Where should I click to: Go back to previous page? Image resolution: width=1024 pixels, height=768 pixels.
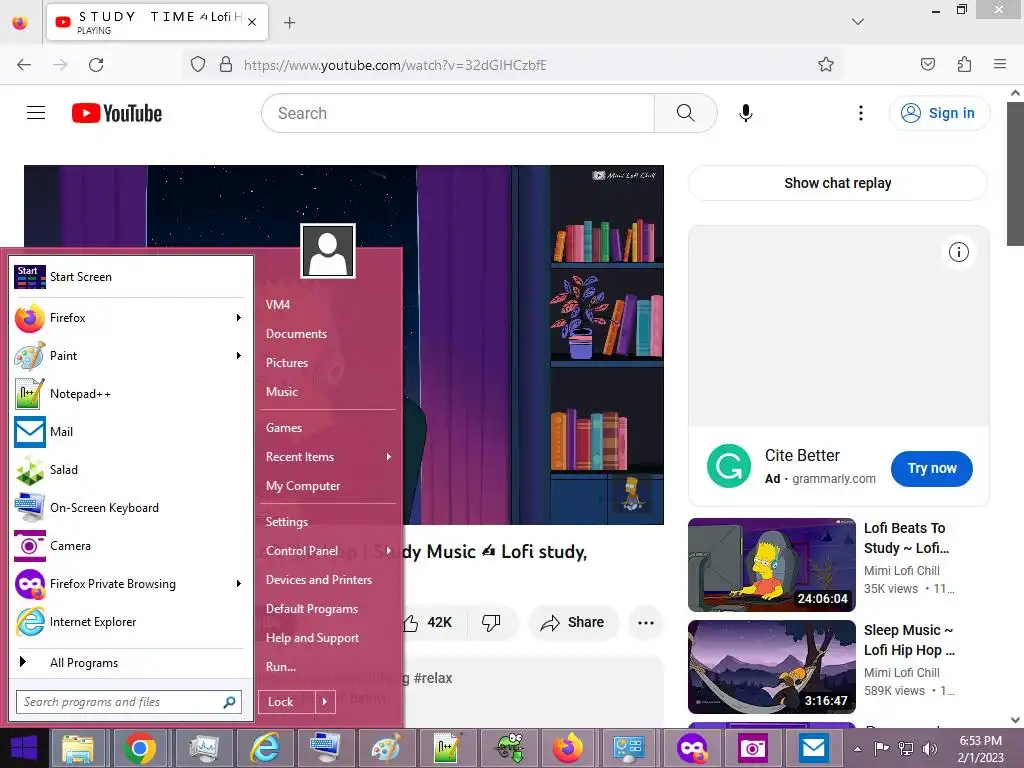coord(24,65)
